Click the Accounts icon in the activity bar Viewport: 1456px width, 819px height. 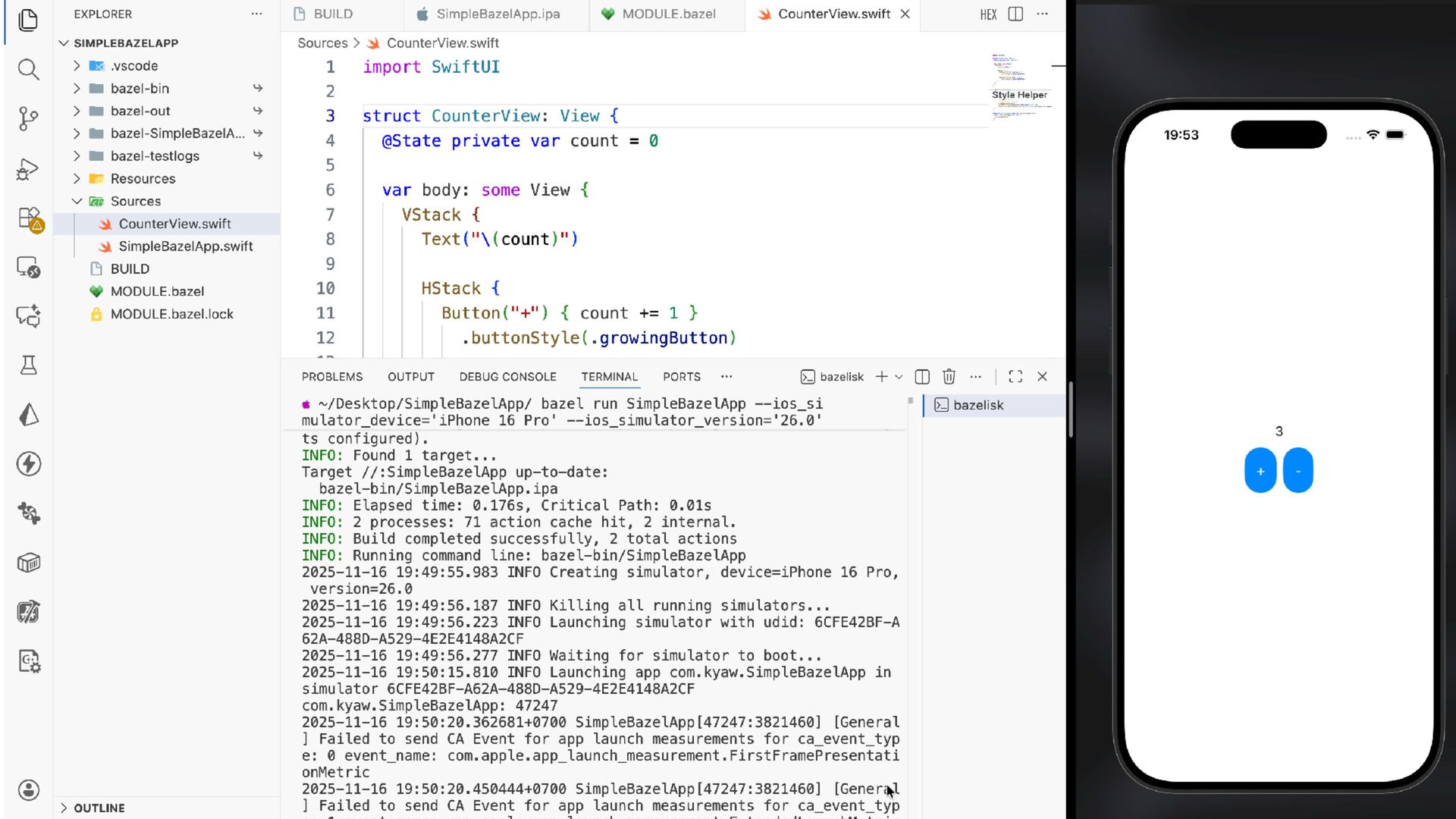tap(28, 790)
